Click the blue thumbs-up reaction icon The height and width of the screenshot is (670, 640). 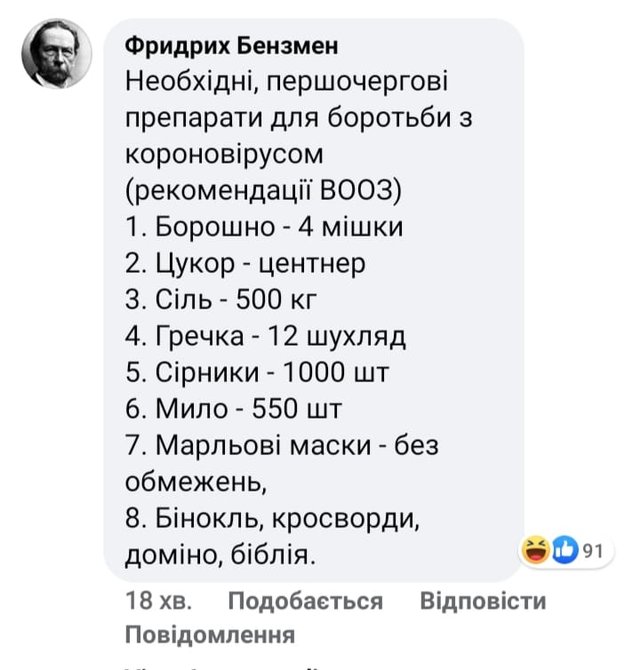coord(564,552)
